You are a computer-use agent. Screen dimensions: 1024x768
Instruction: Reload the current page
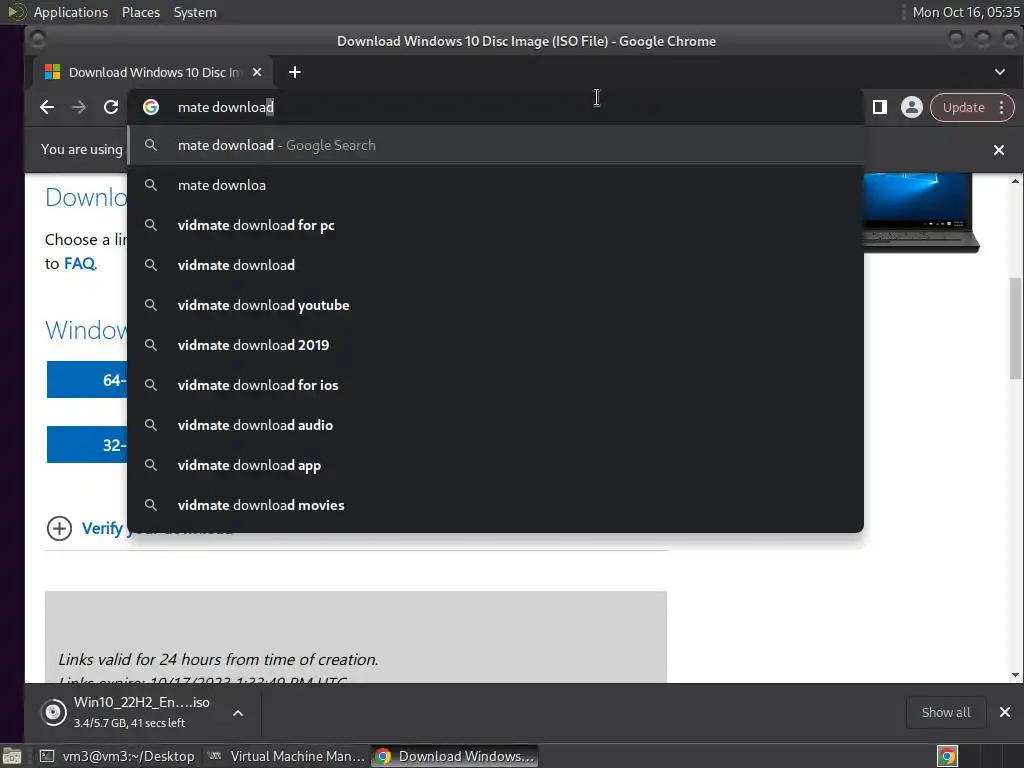click(x=111, y=107)
